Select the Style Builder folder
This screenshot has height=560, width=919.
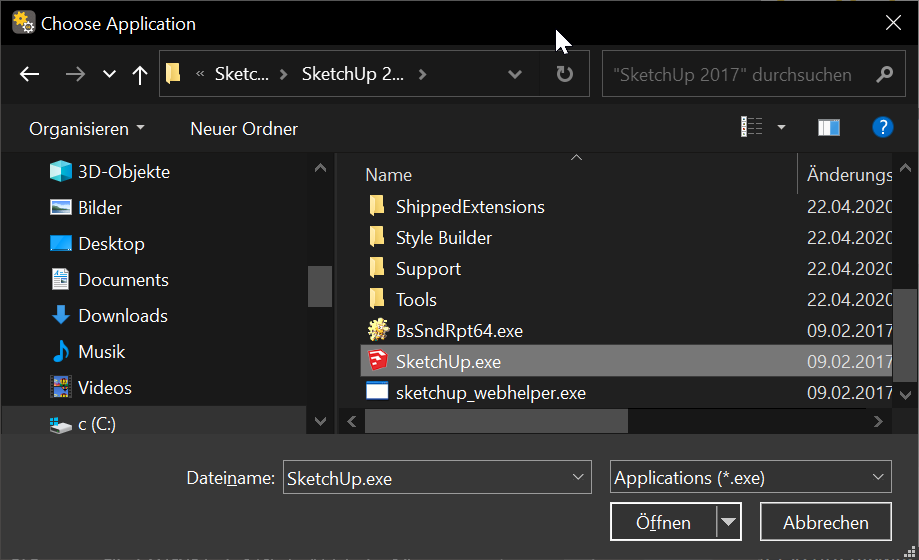(x=444, y=238)
